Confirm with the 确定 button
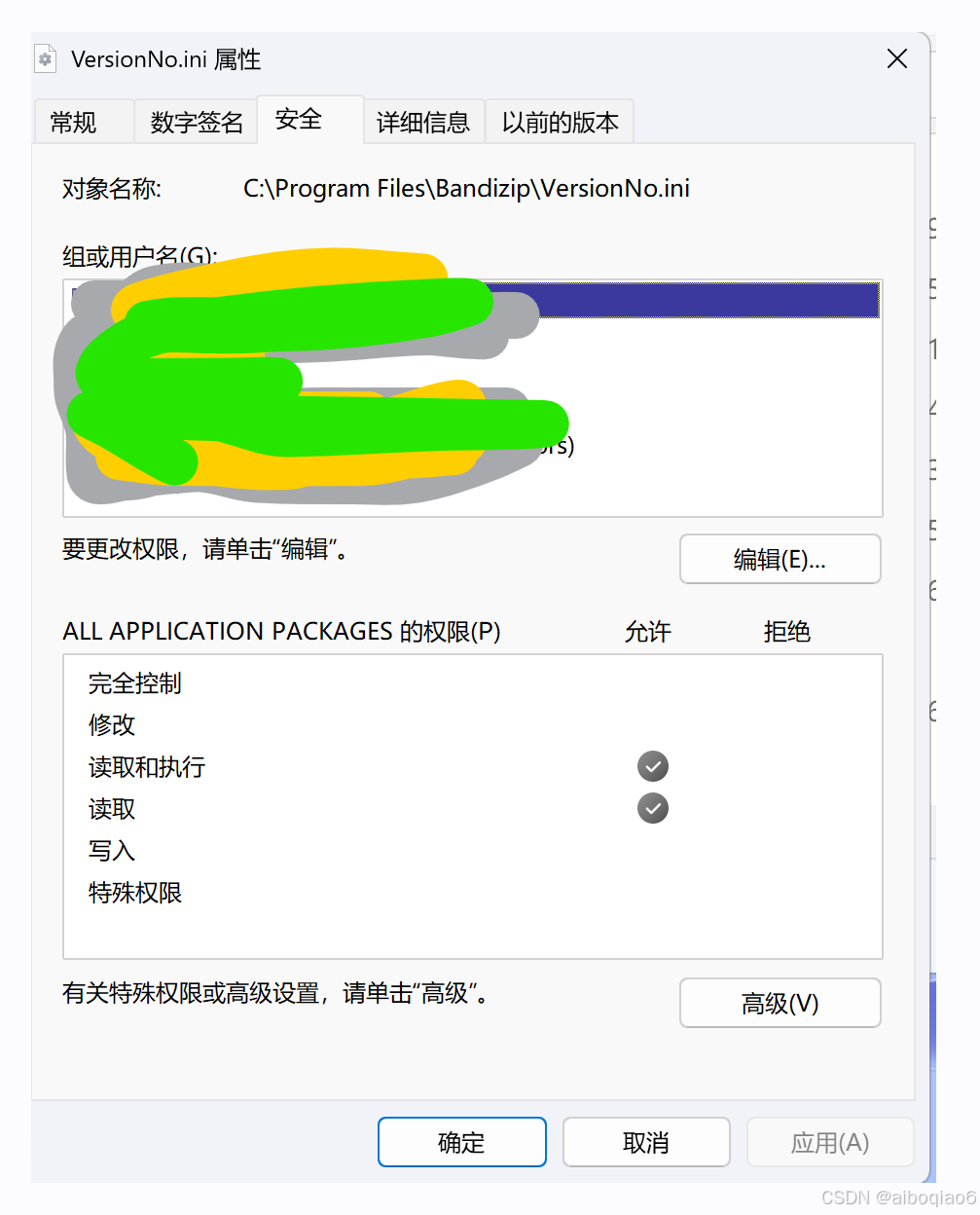 pyautogui.click(x=462, y=1142)
